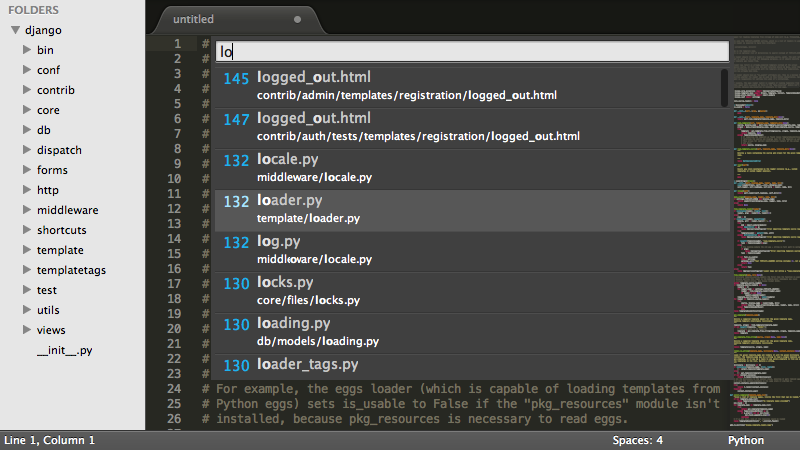Click the FOLDERS sidebar heading
The width and height of the screenshot is (800, 450).
pyautogui.click(x=33, y=10)
